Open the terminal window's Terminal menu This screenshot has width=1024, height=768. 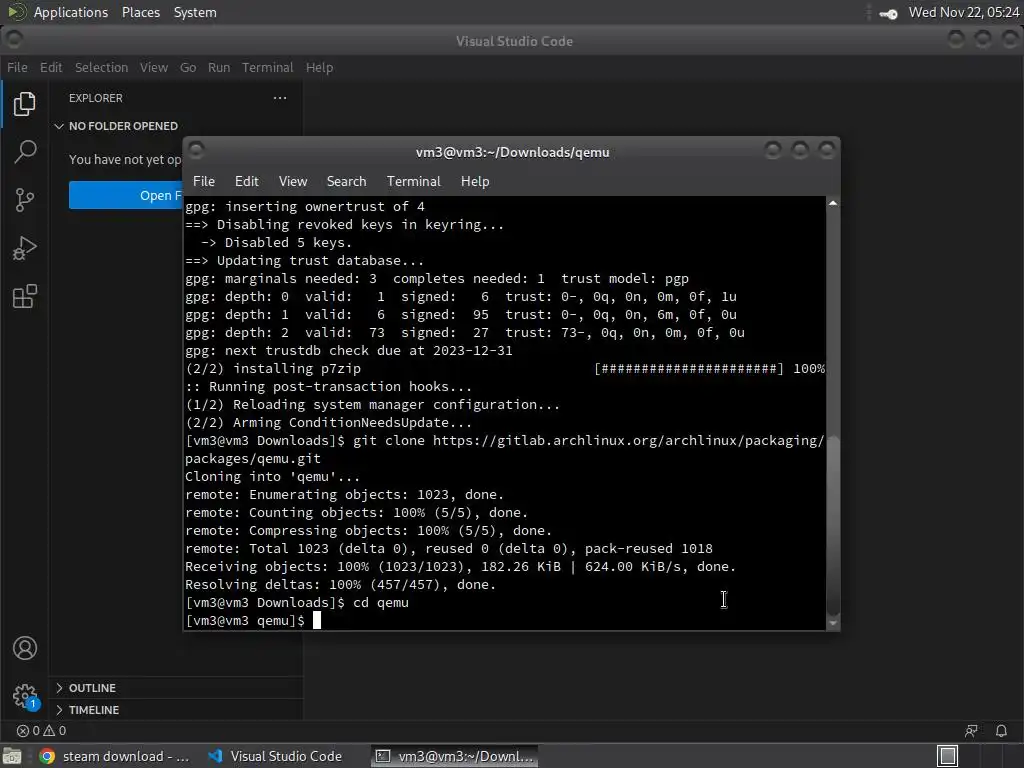[413, 182]
